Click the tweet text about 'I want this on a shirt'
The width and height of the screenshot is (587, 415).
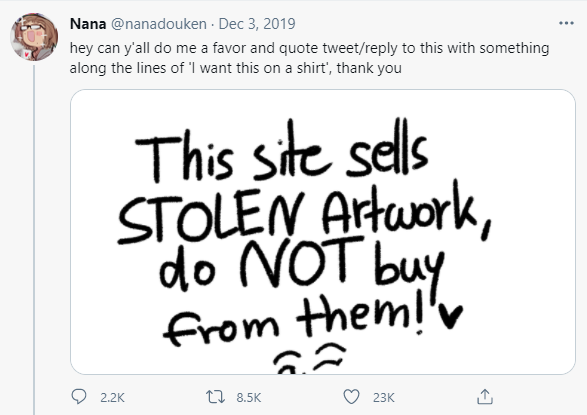[309, 58]
